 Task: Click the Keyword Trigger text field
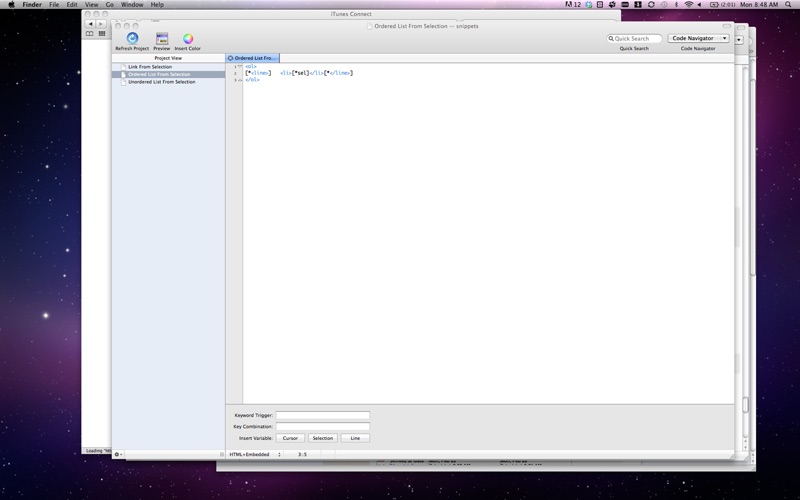[x=322, y=415]
